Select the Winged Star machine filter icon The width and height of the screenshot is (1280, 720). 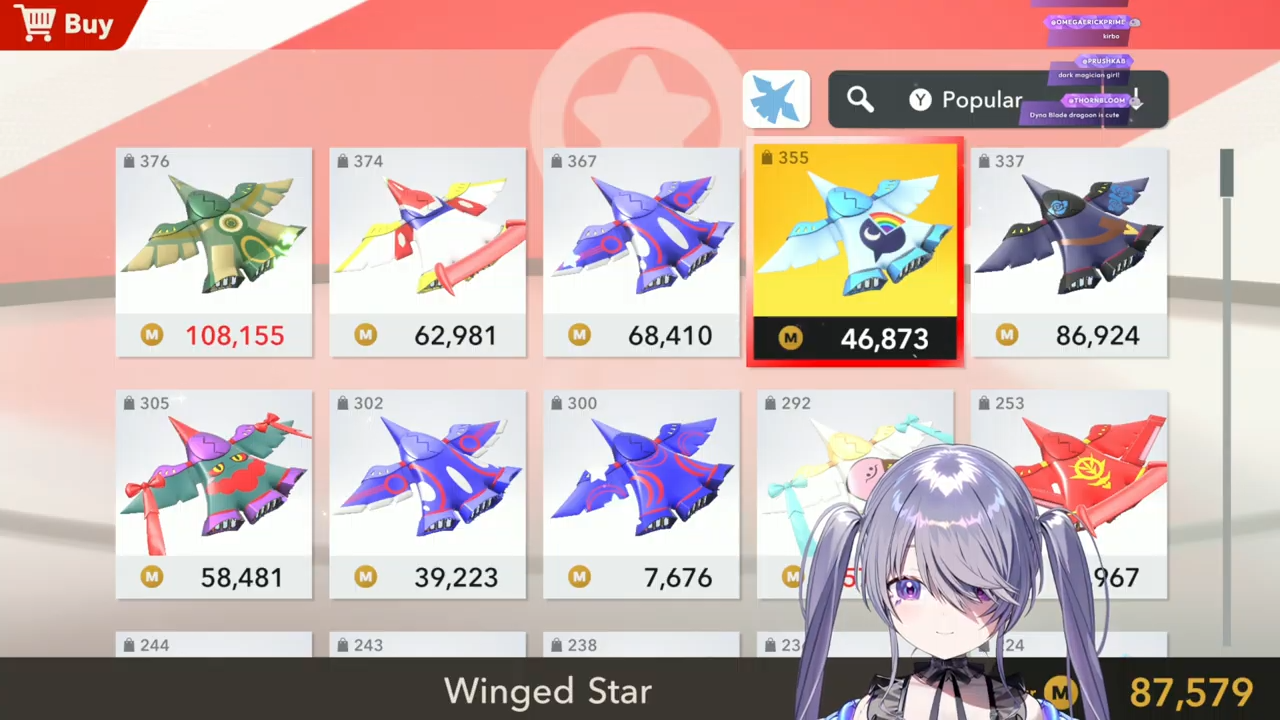click(x=776, y=99)
